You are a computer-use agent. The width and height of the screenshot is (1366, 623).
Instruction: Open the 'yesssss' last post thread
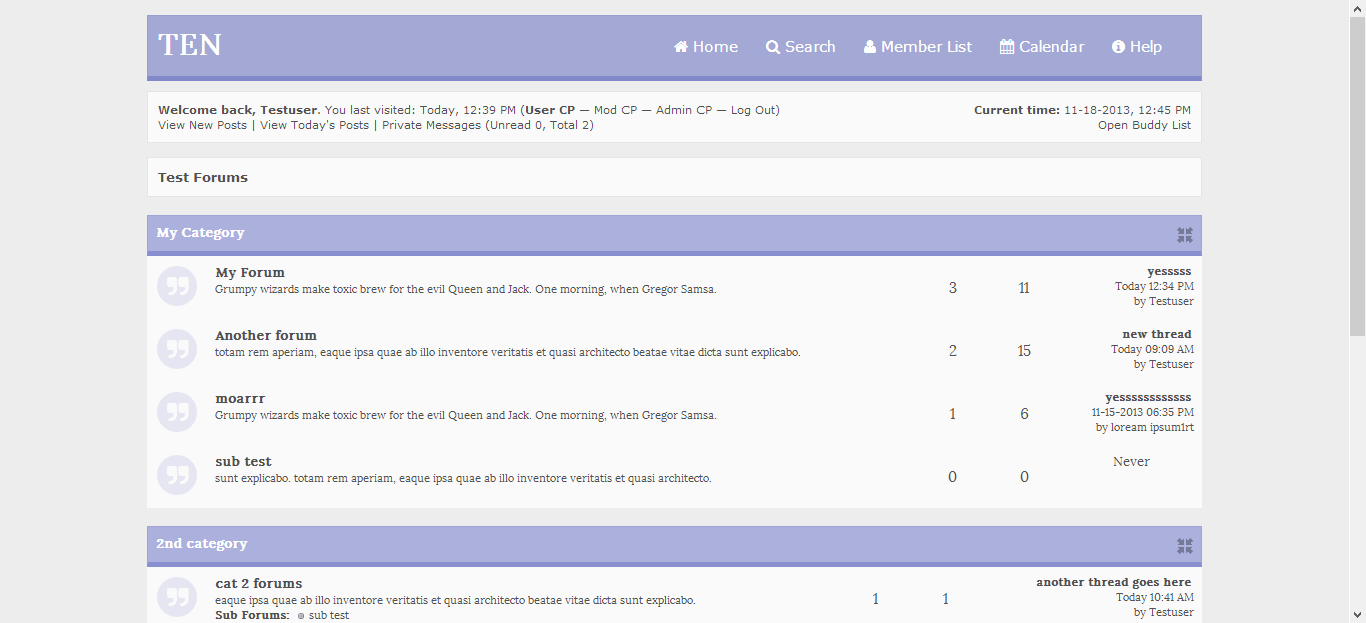[x=1168, y=272]
